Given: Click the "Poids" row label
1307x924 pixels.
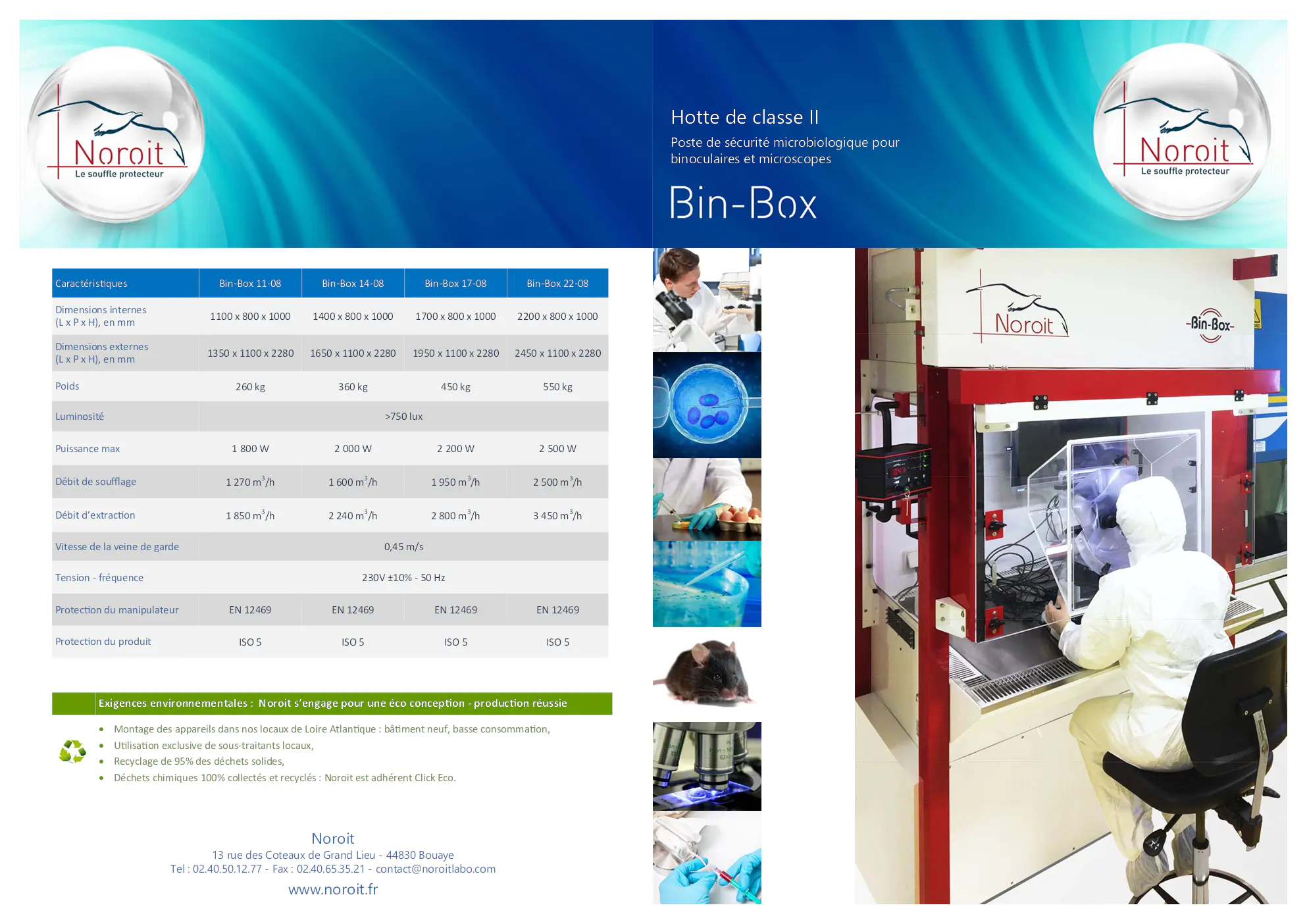Looking at the screenshot, I should pos(67,386).
